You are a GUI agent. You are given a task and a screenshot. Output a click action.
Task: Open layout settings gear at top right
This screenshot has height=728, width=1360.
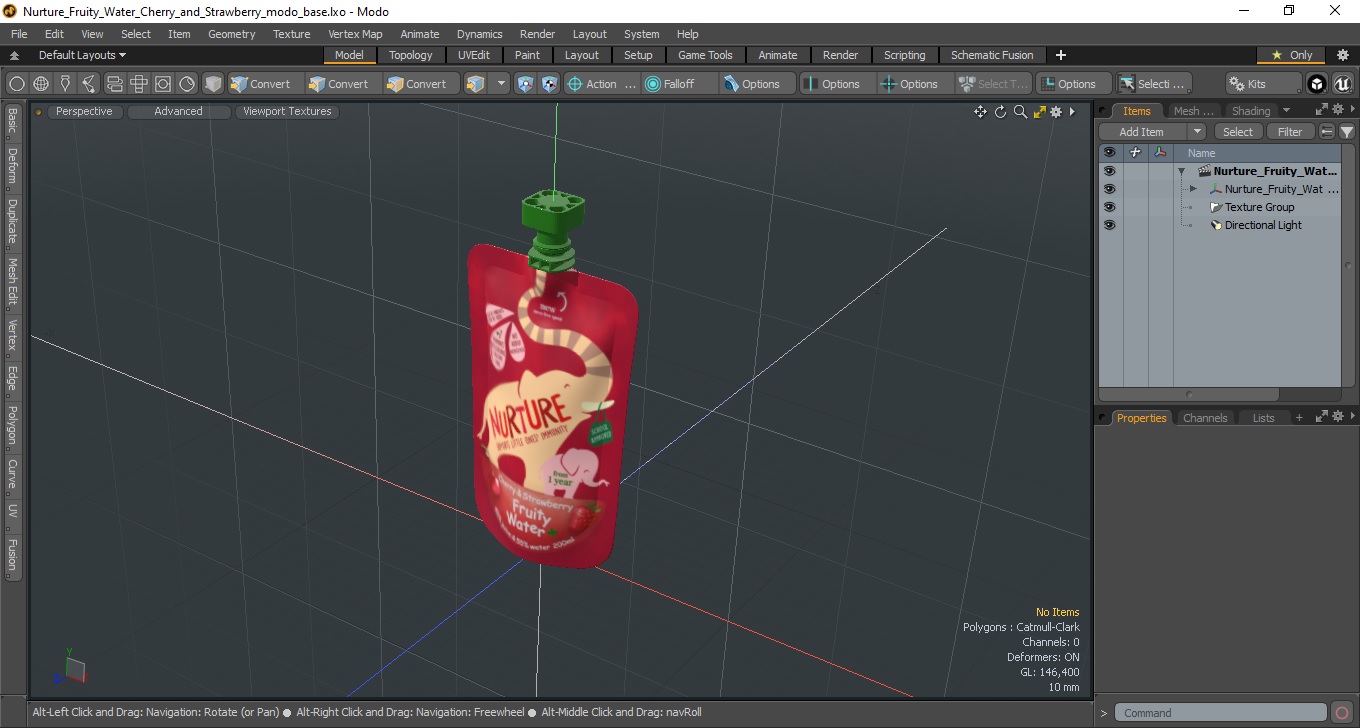point(1343,55)
